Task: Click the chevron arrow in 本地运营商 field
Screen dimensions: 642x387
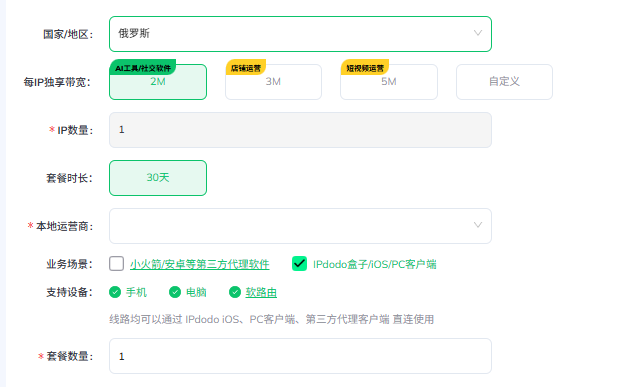Action: point(478,225)
